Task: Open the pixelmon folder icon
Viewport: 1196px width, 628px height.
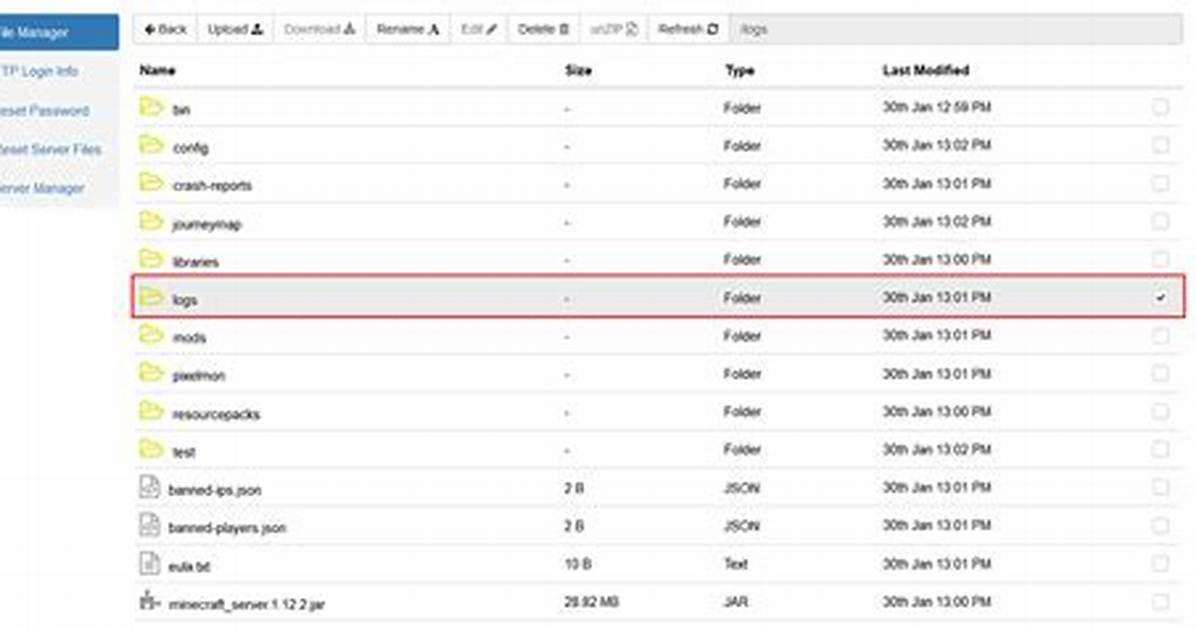Action: [151, 372]
